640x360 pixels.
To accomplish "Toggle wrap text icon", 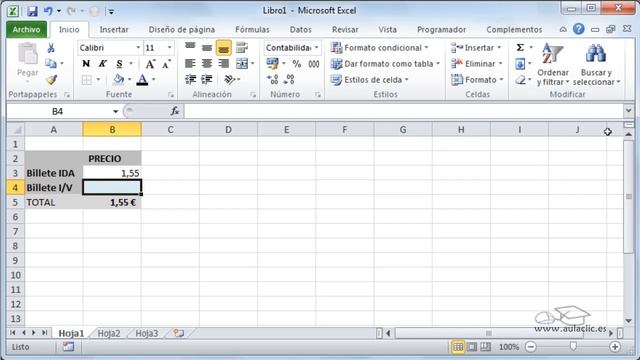I will click(242, 47).
